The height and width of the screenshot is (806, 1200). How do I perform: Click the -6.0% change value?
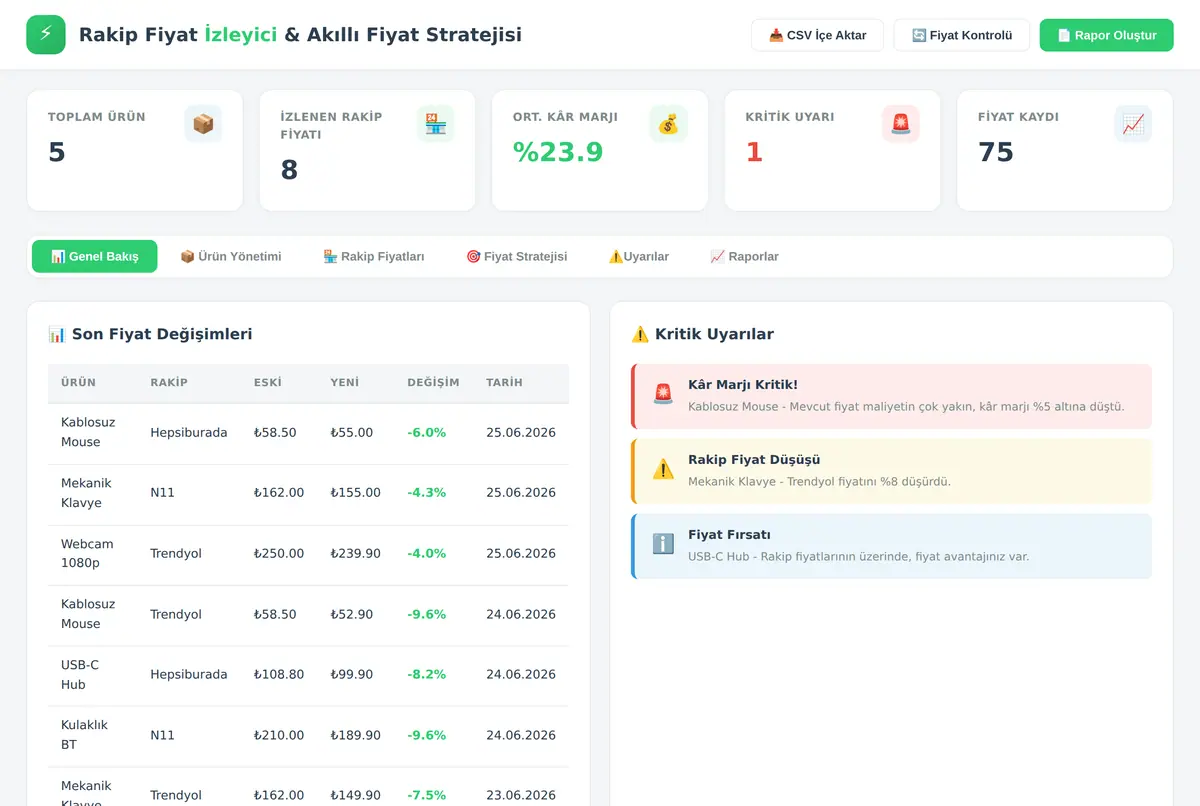pyautogui.click(x=427, y=433)
